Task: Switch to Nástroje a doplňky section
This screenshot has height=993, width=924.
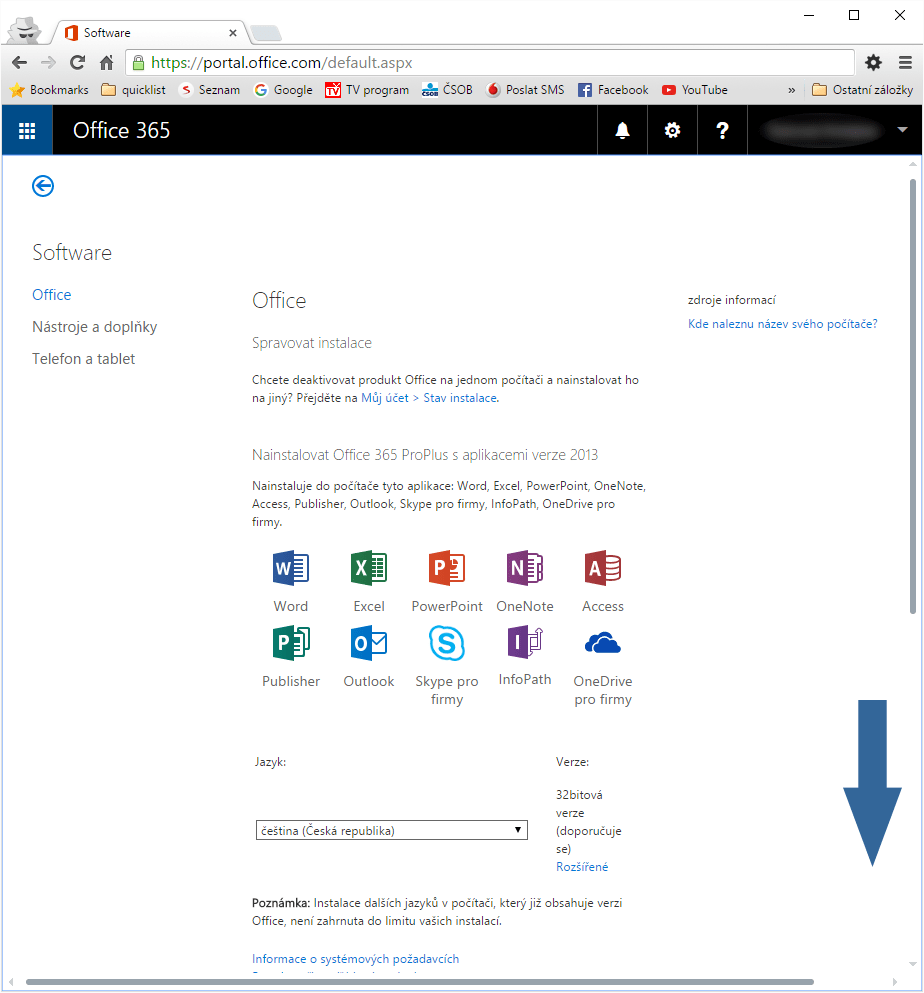Action: (93, 326)
